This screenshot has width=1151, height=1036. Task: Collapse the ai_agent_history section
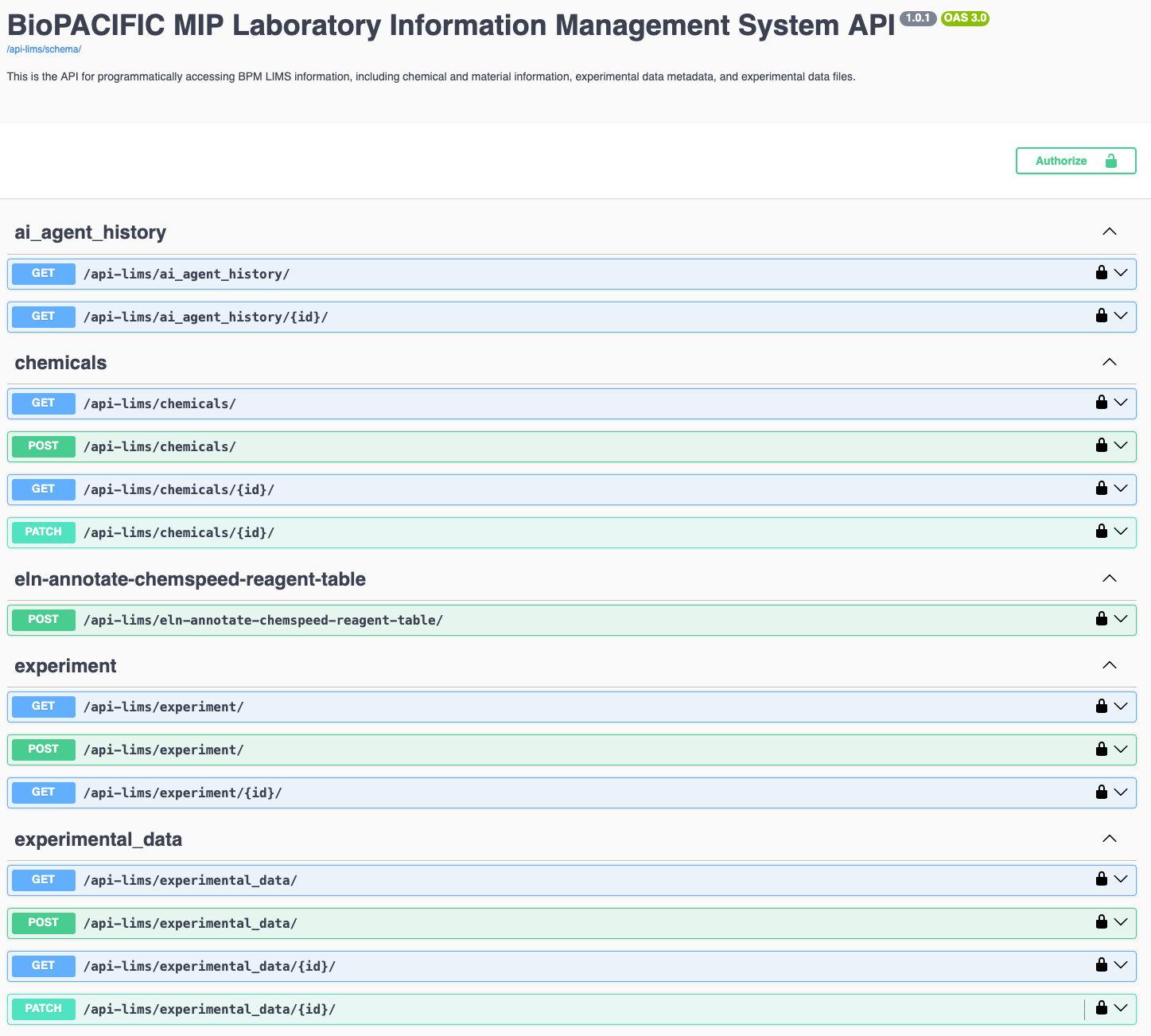point(1109,232)
